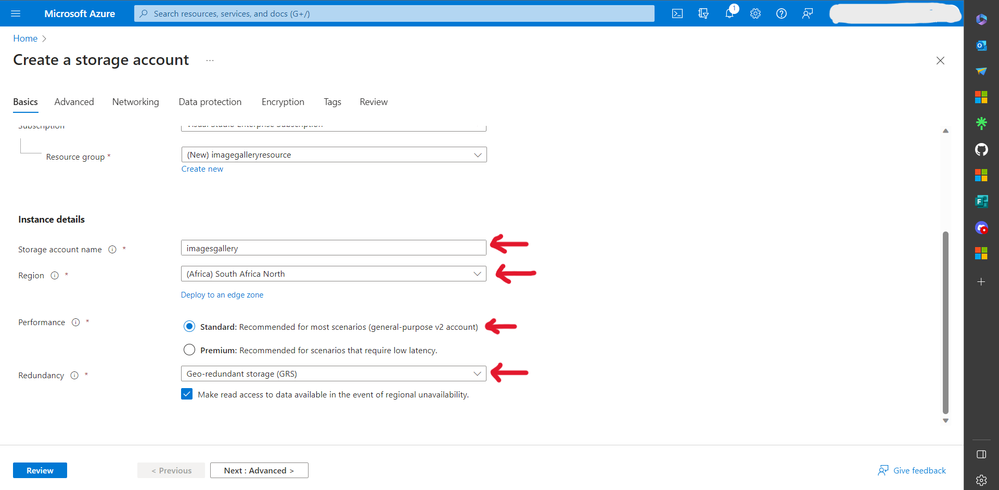The width and height of the screenshot is (999, 490).
Task: Open the Azure portal hamburger menu
Action: (x=16, y=13)
